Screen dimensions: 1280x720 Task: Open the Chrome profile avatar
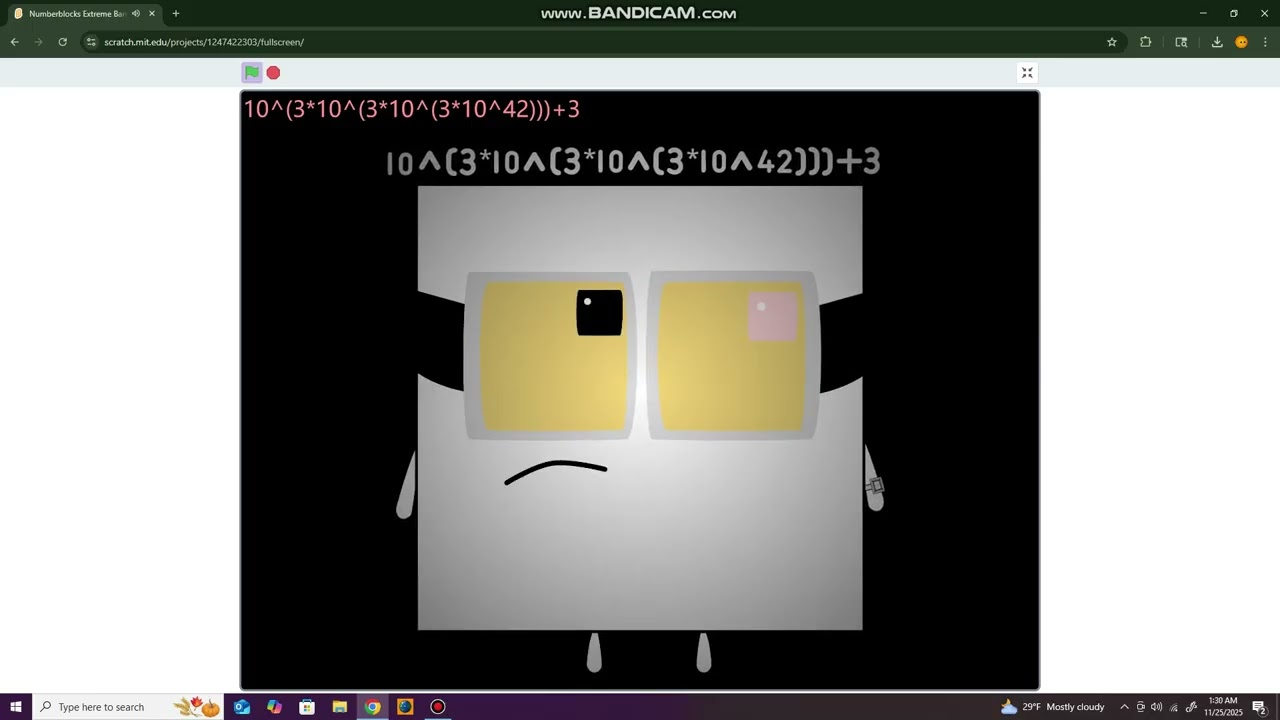click(x=1241, y=42)
